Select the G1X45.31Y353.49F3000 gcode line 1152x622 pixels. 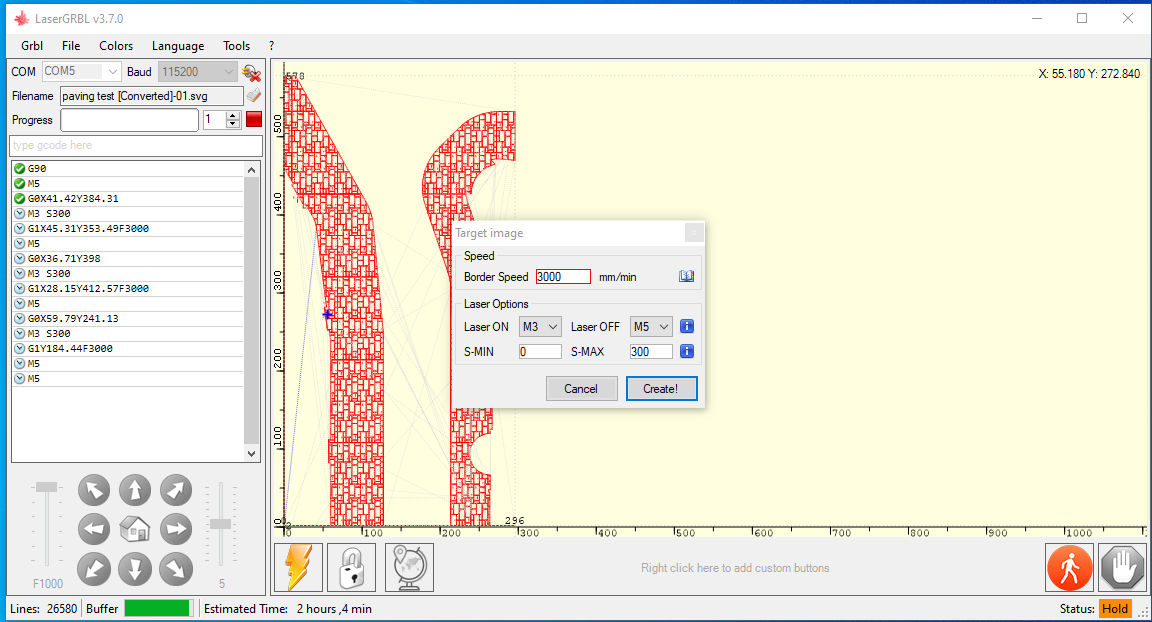[128, 229]
